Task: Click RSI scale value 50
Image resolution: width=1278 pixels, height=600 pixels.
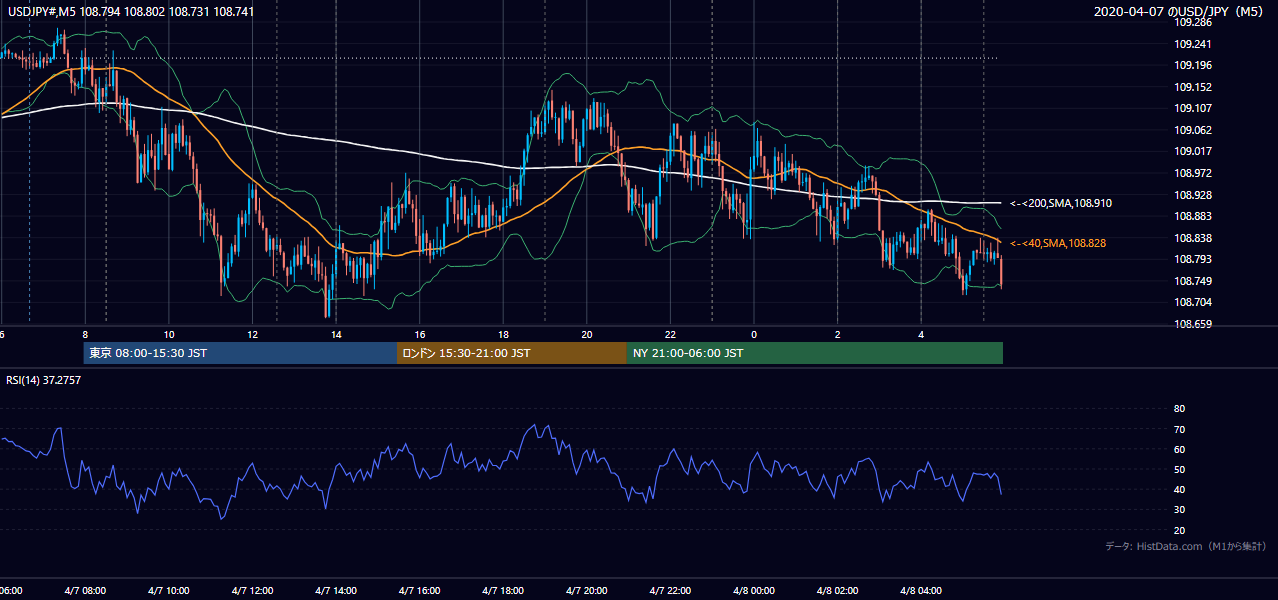Action: [1179, 469]
